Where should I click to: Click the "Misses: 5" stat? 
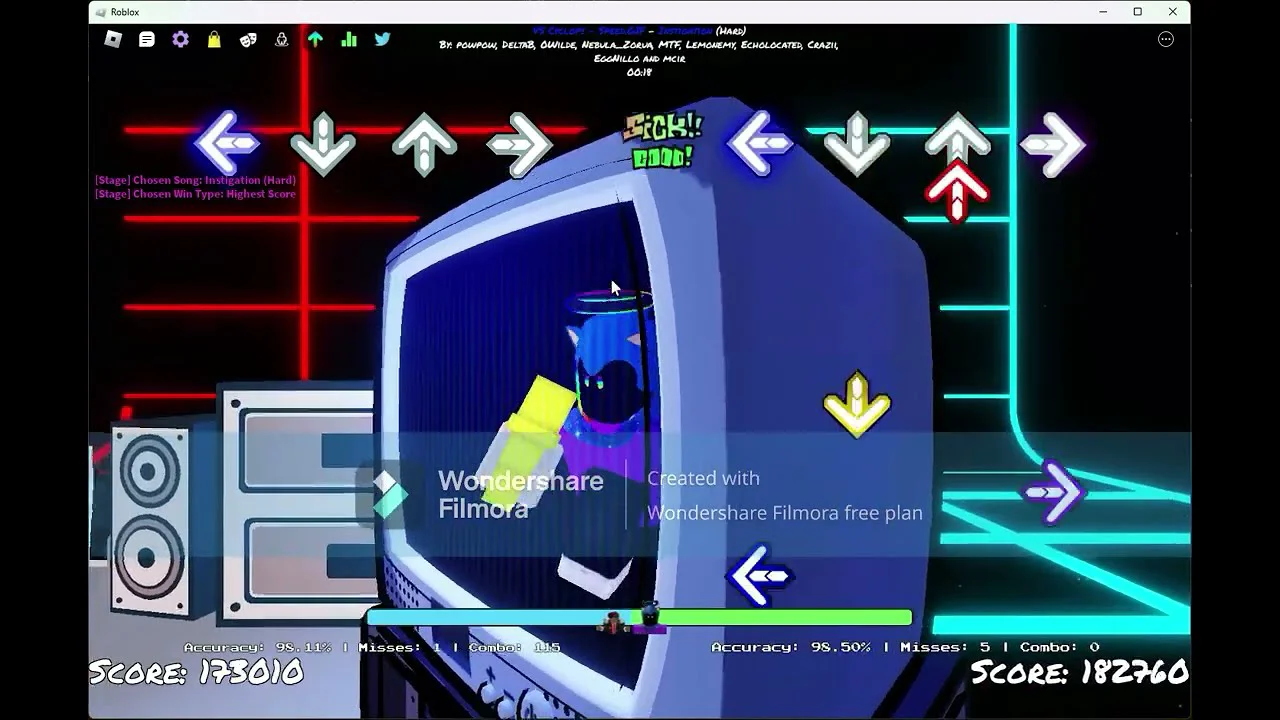pos(945,647)
